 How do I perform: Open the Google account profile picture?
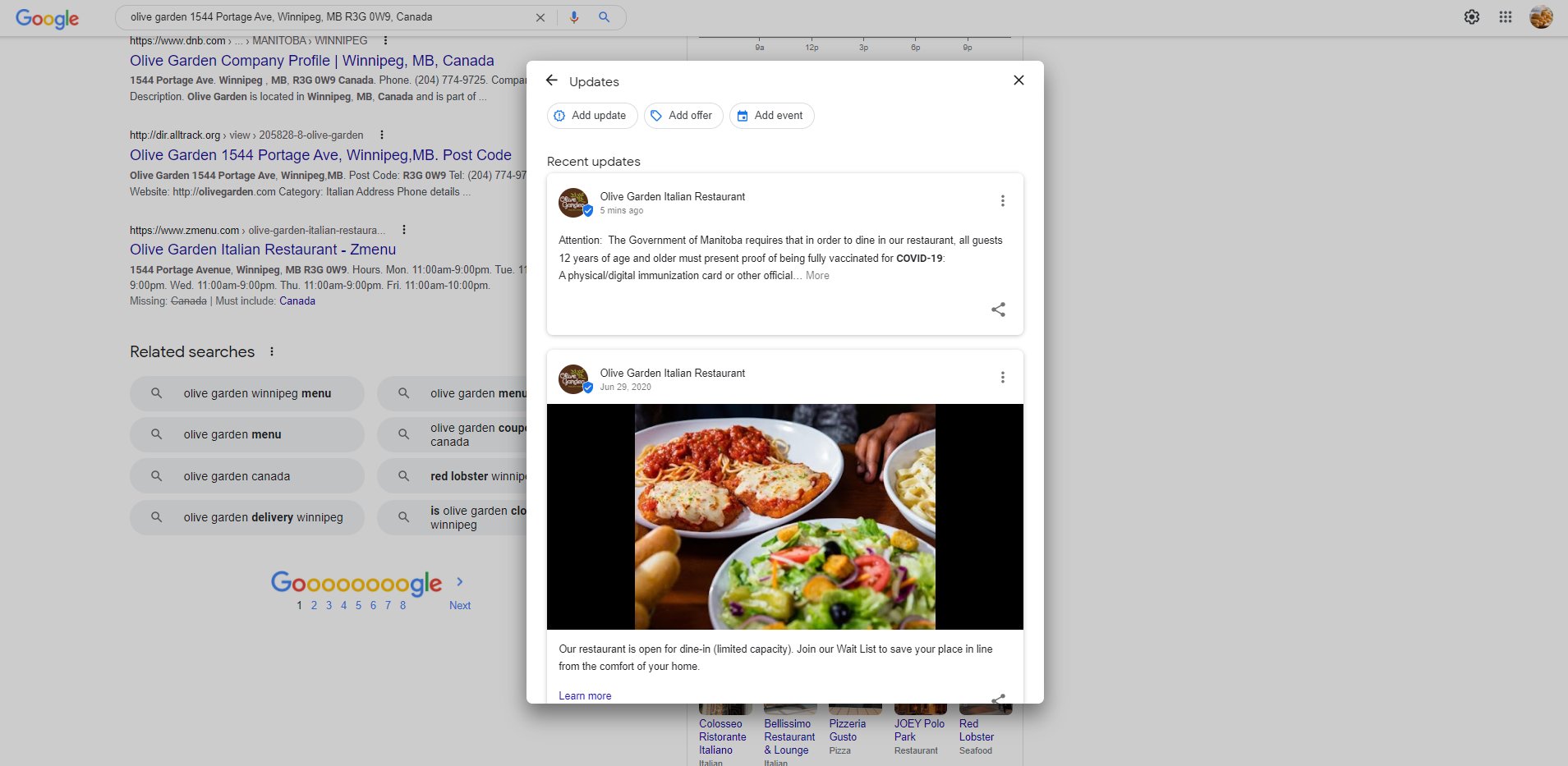(x=1541, y=17)
